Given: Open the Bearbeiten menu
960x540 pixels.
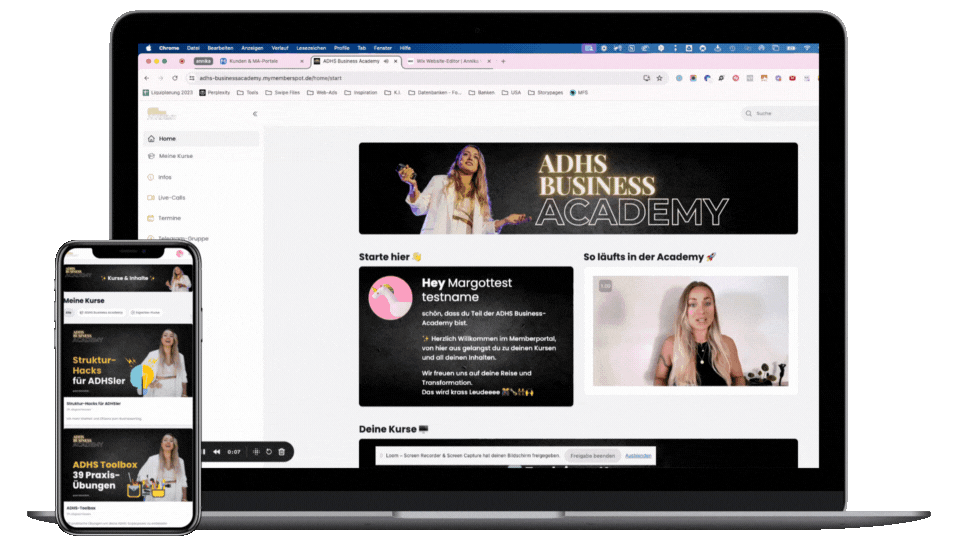Looking at the screenshot, I should 220,48.
